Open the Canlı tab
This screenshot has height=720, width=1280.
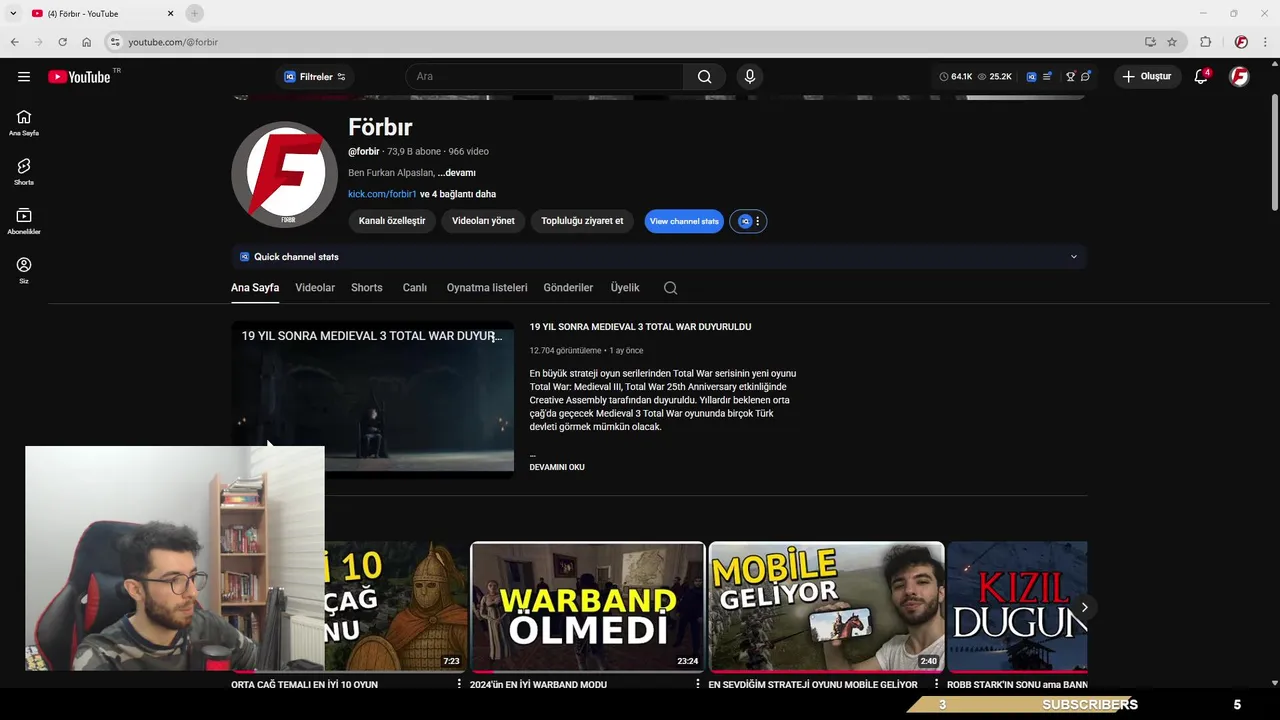pyautogui.click(x=415, y=288)
